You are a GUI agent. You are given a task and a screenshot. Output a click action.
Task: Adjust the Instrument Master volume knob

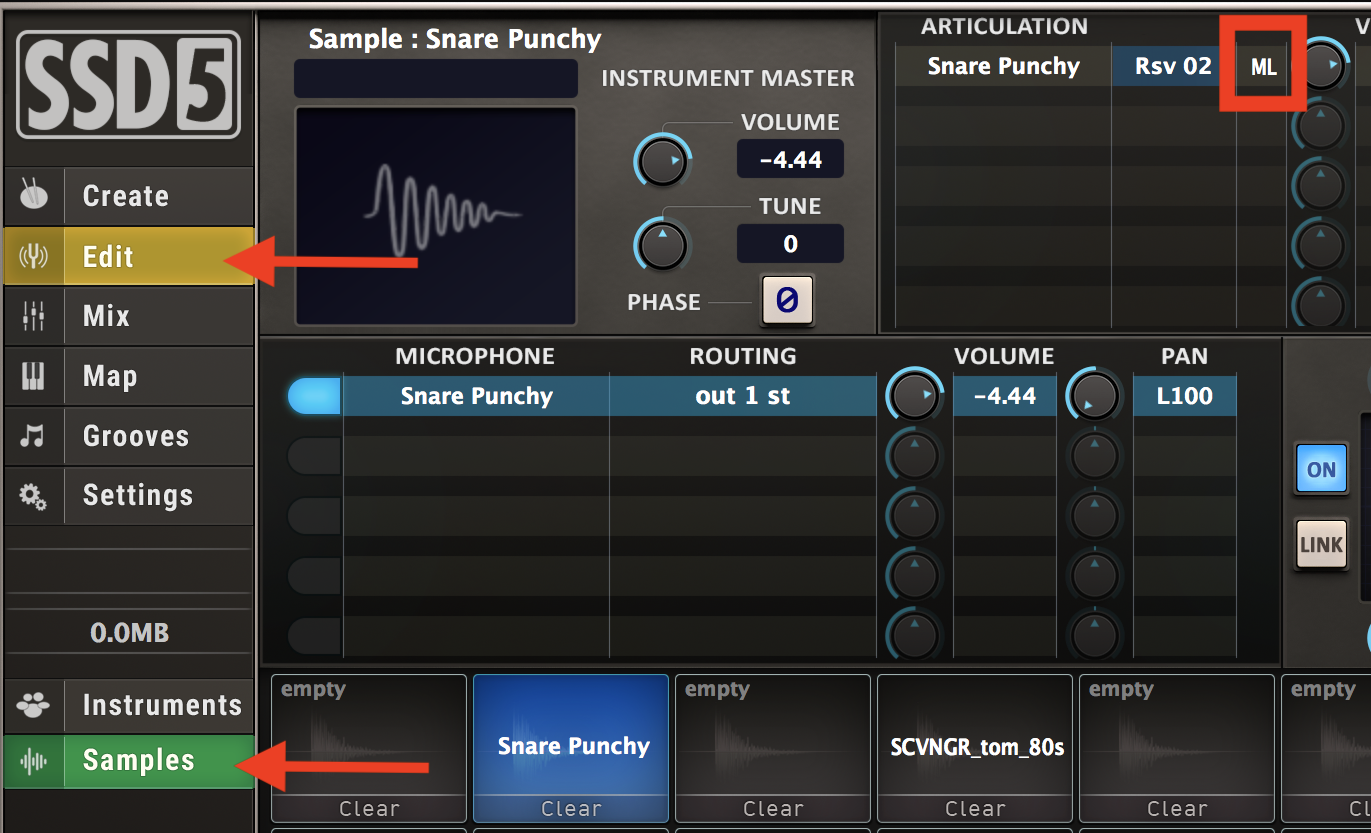coord(662,161)
